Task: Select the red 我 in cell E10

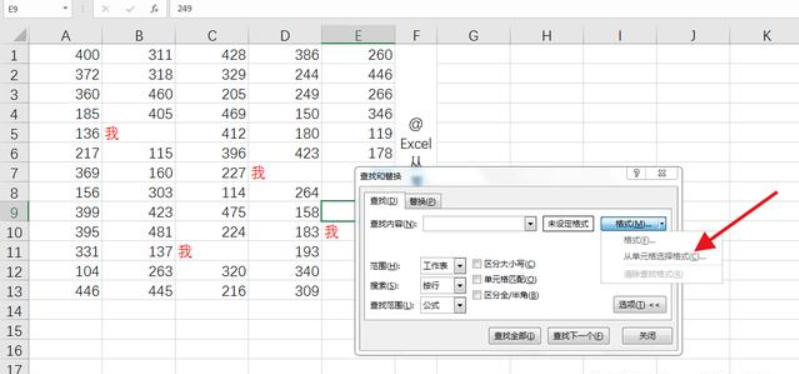Action: [331, 232]
